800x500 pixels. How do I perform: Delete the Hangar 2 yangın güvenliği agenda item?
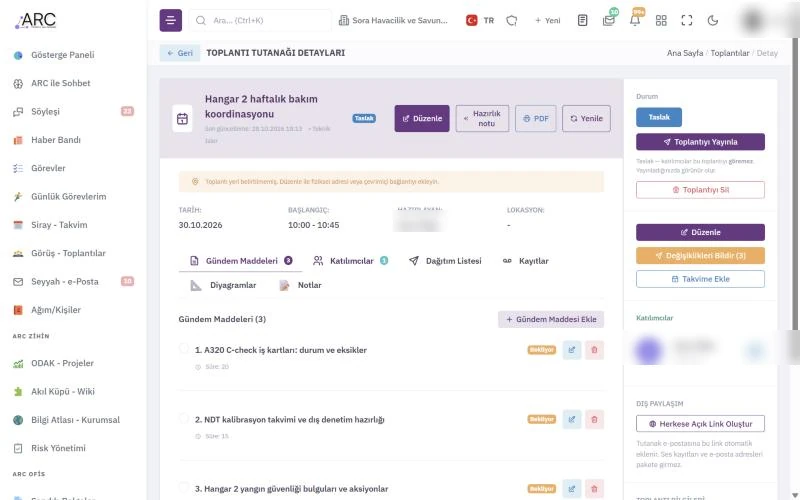(x=594, y=489)
